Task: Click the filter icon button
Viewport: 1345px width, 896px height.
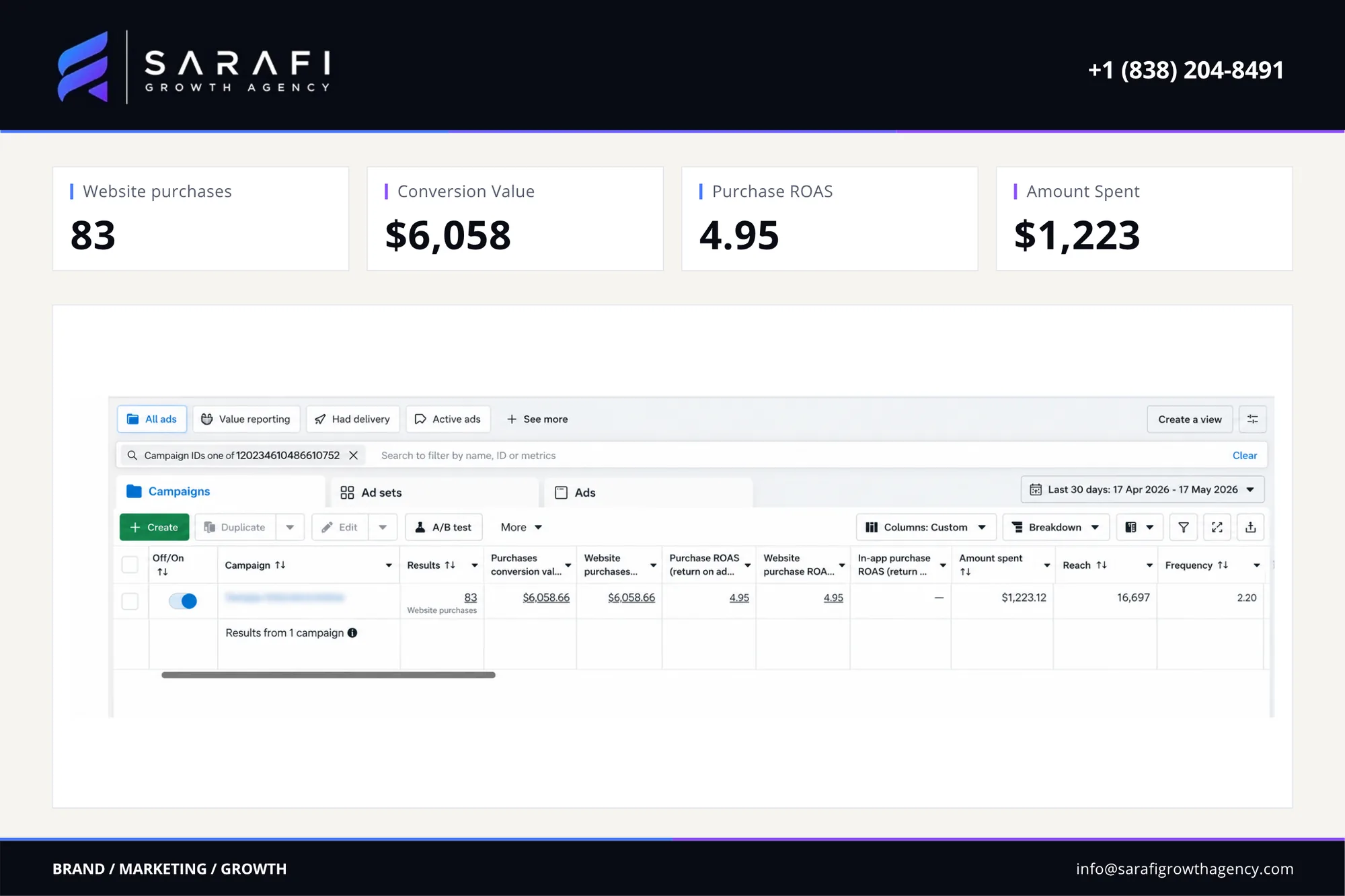Action: click(1184, 527)
